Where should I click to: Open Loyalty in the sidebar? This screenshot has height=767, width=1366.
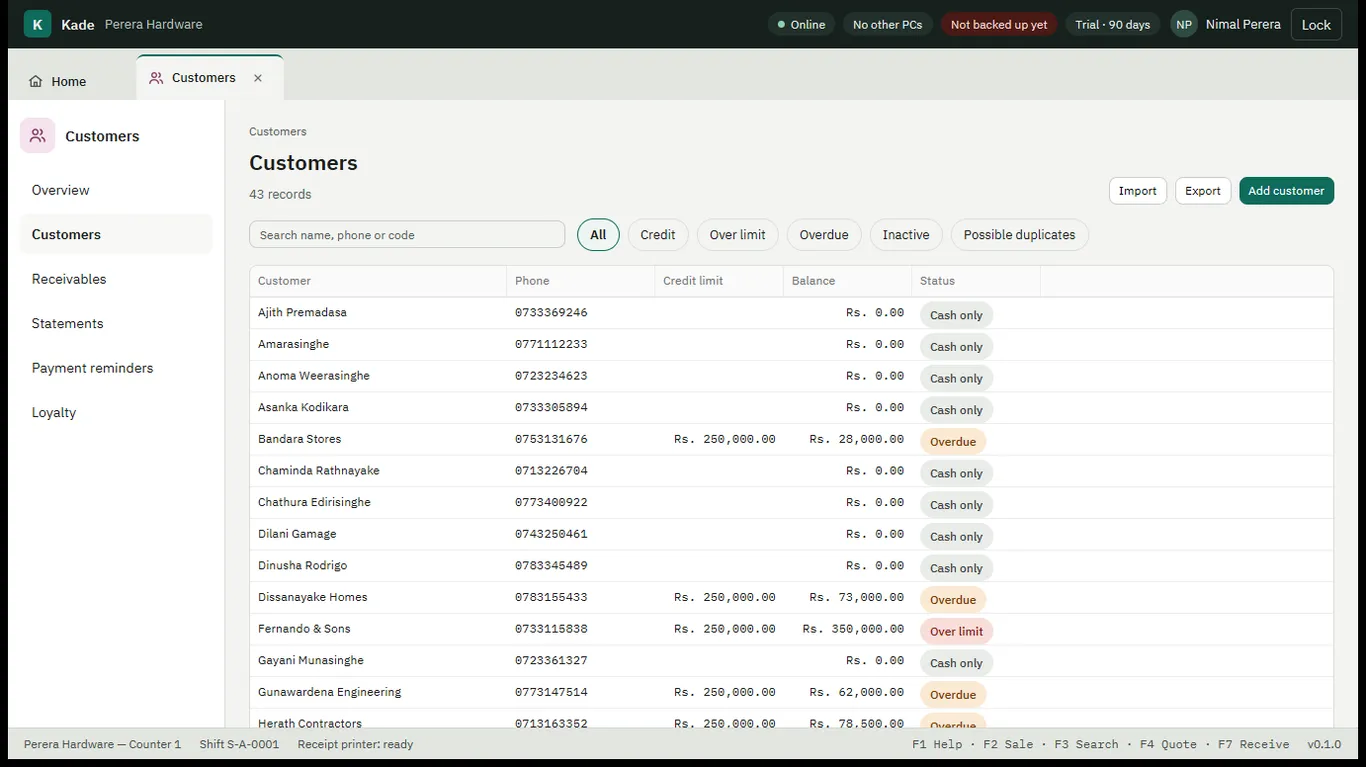(x=116, y=412)
